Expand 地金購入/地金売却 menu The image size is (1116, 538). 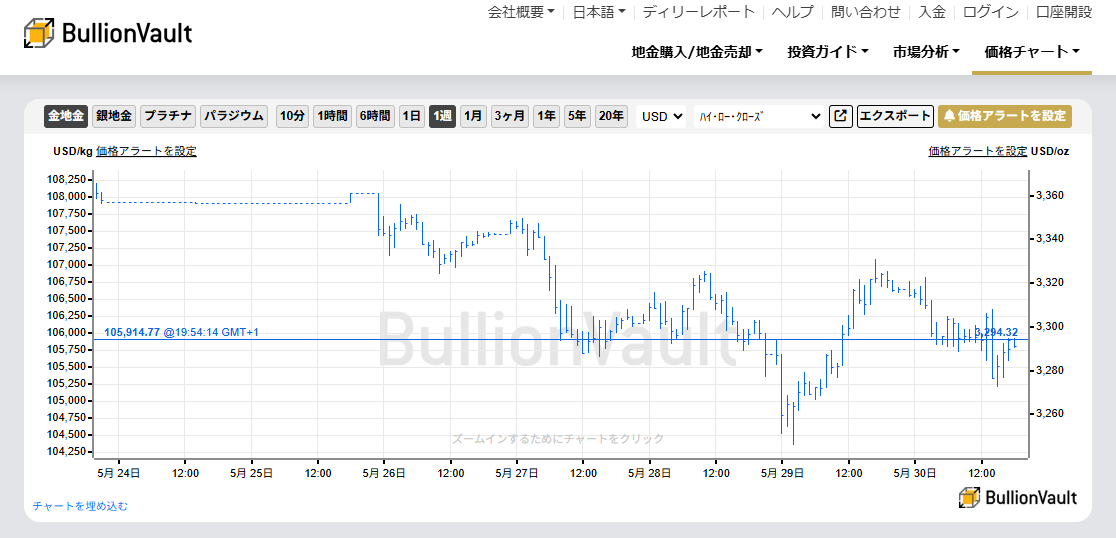coord(698,51)
